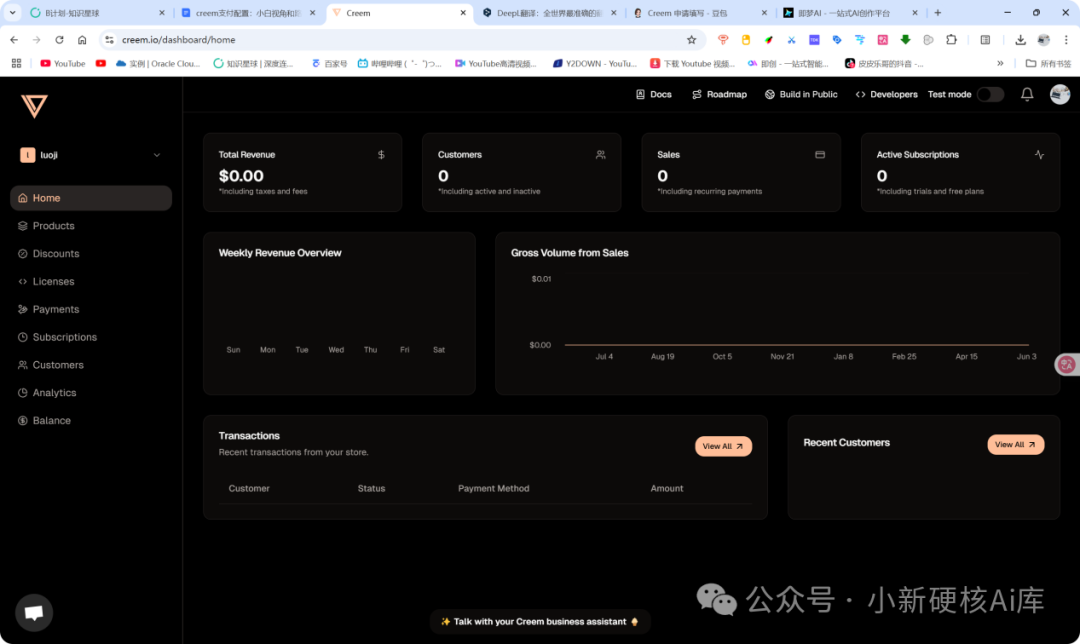Click the browser back arrow
Image resolution: width=1080 pixels, height=644 pixels.
(x=14, y=40)
